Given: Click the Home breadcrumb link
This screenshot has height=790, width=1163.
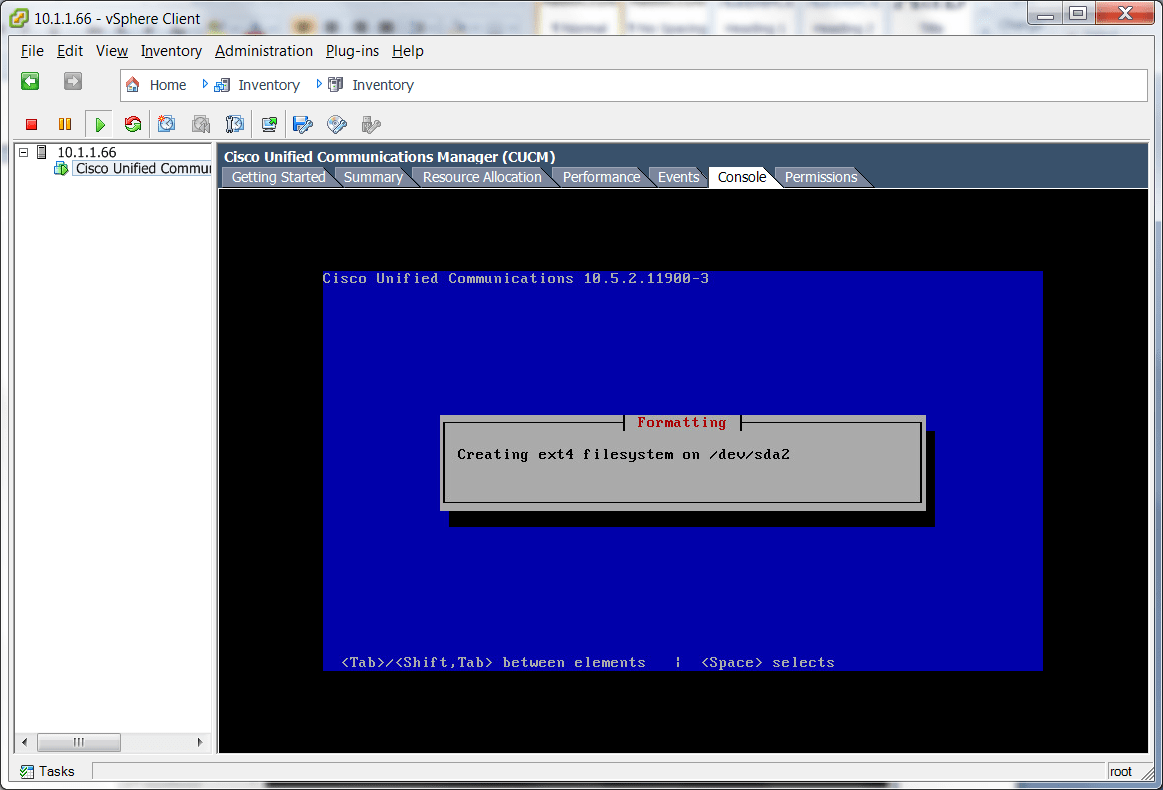Looking at the screenshot, I should 168,85.
